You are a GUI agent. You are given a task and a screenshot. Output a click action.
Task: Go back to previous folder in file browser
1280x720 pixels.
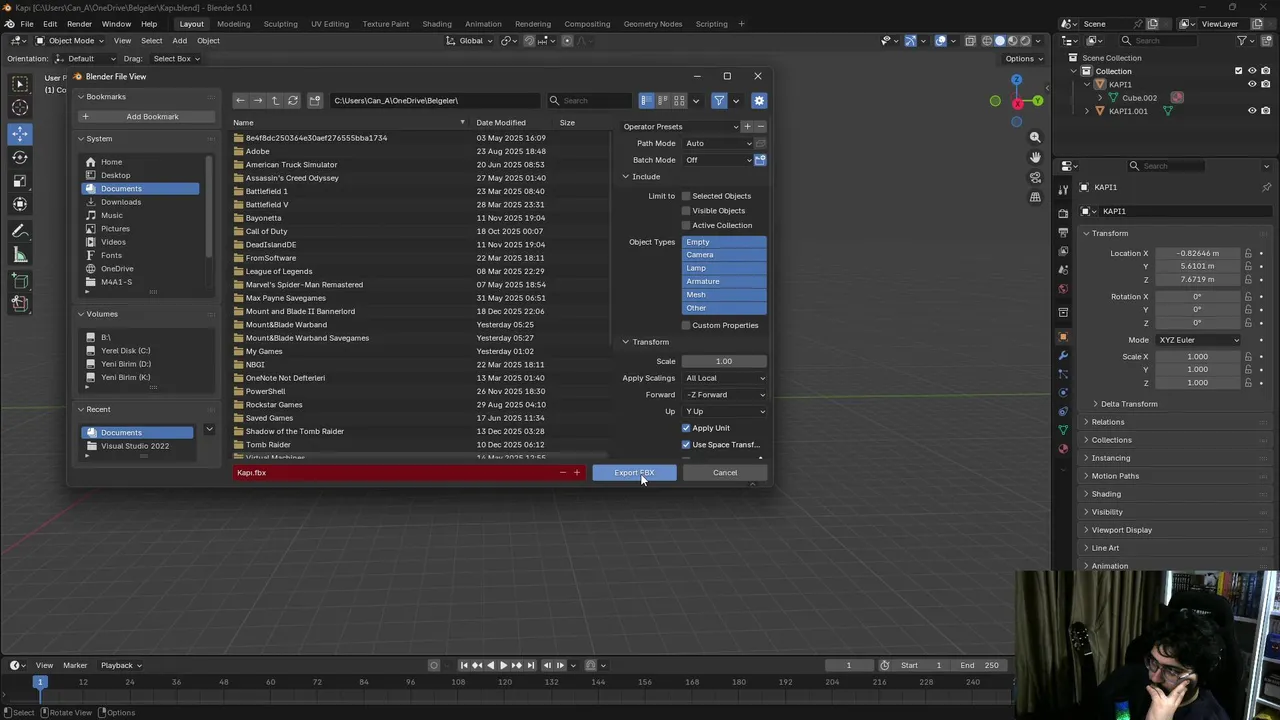pos(240,100)
